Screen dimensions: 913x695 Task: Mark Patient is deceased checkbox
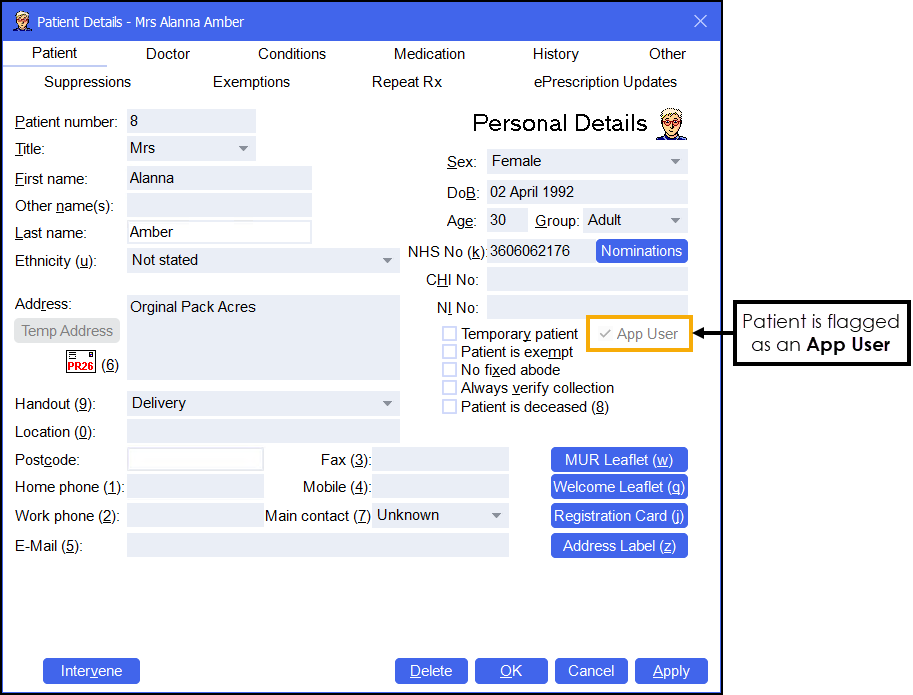click(450, 407)
